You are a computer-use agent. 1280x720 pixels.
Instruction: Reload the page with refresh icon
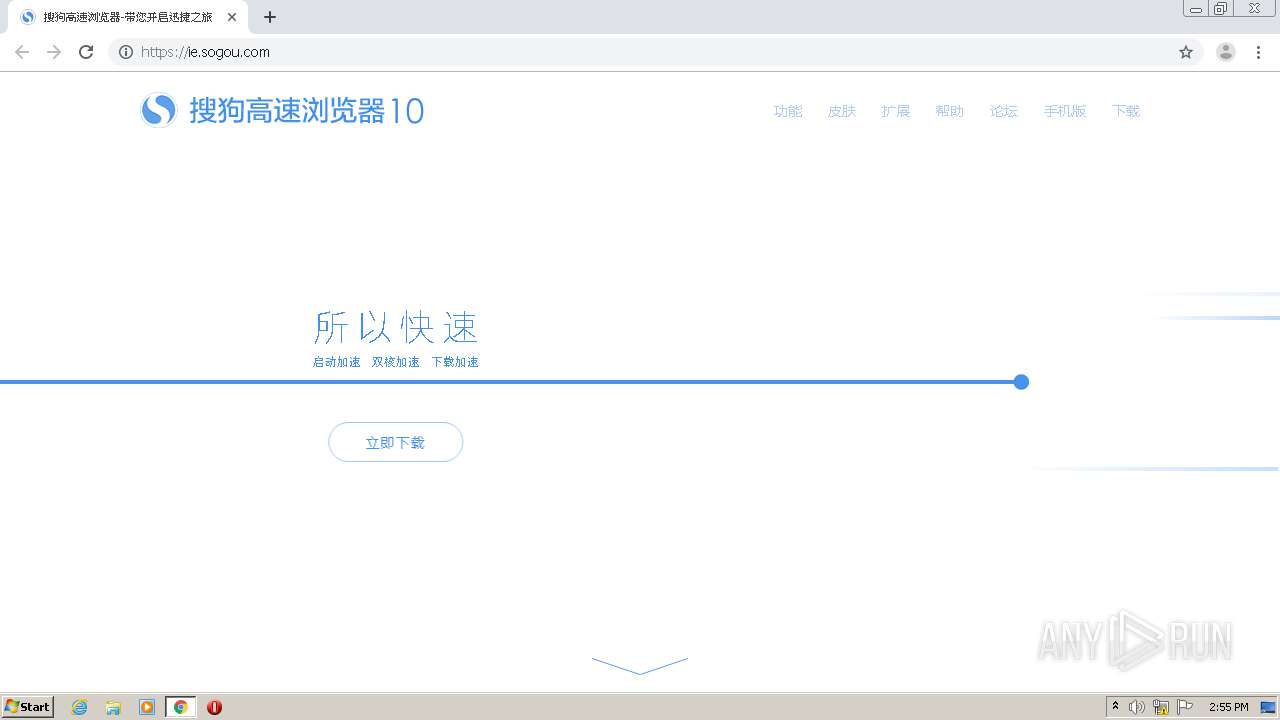pyautogui.click(x=86, y=52)
